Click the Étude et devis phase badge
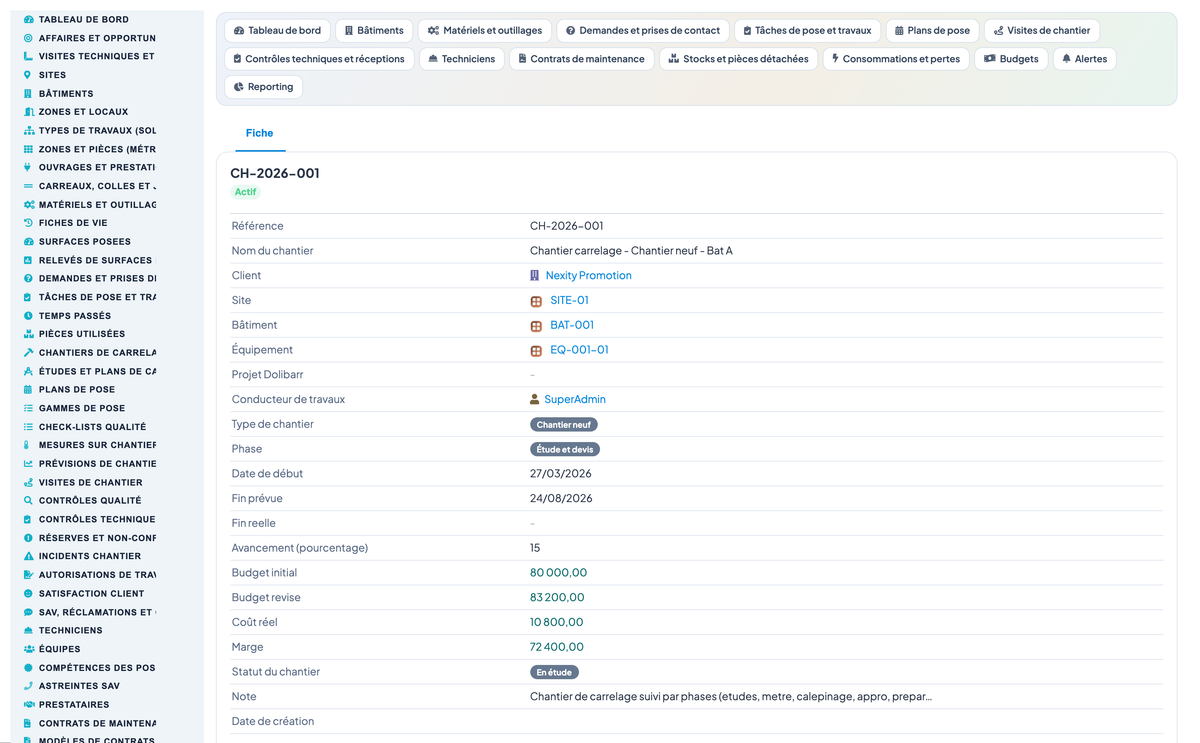Image resolution: width=1200 pixels, height=743 pixels. pyautogui.click(x=565, y=450)
